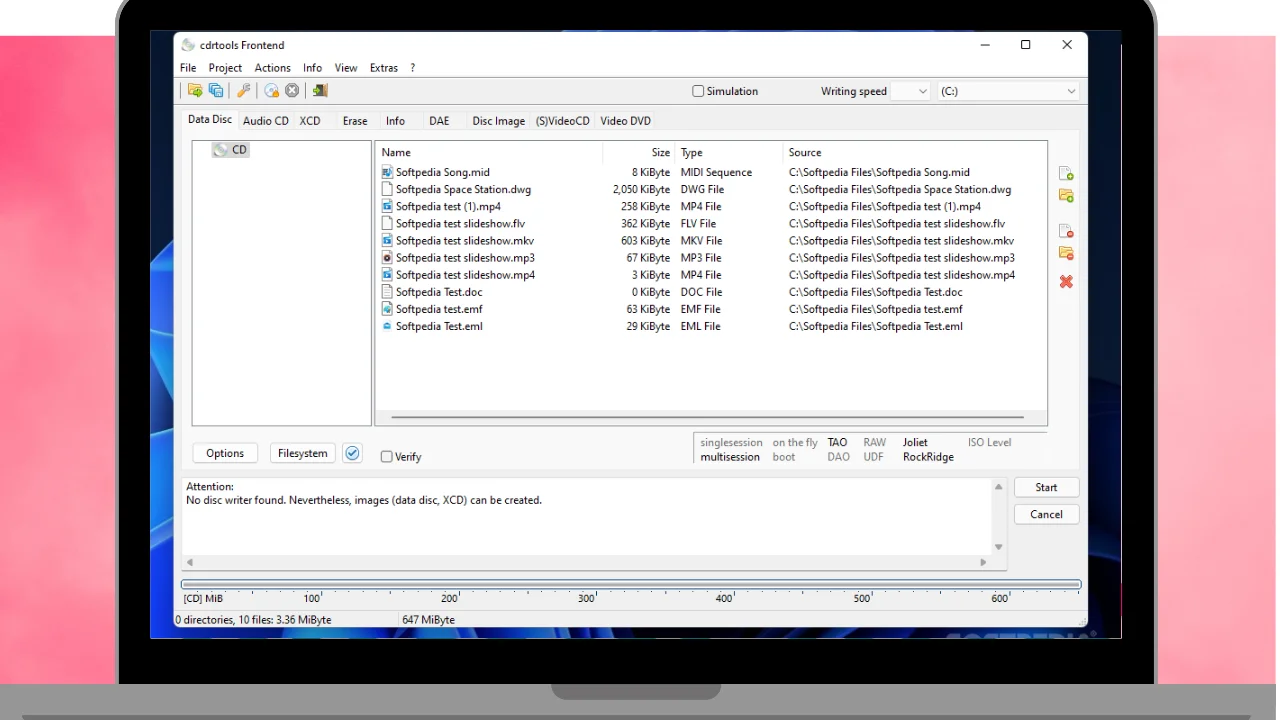Click the RockRidge status label
Screen dimensions: 1280x720
[928, 457]
